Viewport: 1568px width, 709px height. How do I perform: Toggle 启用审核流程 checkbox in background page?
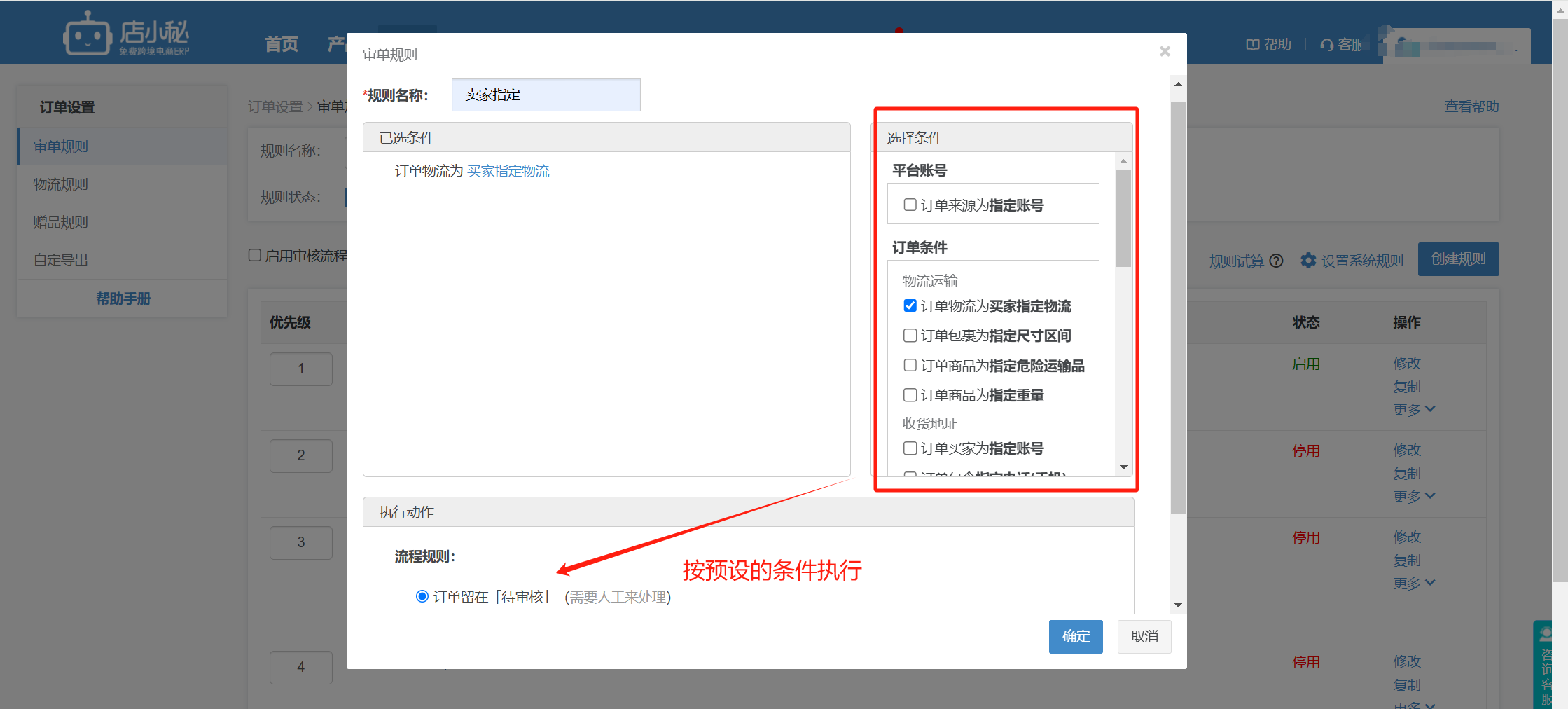coord(255,255)
